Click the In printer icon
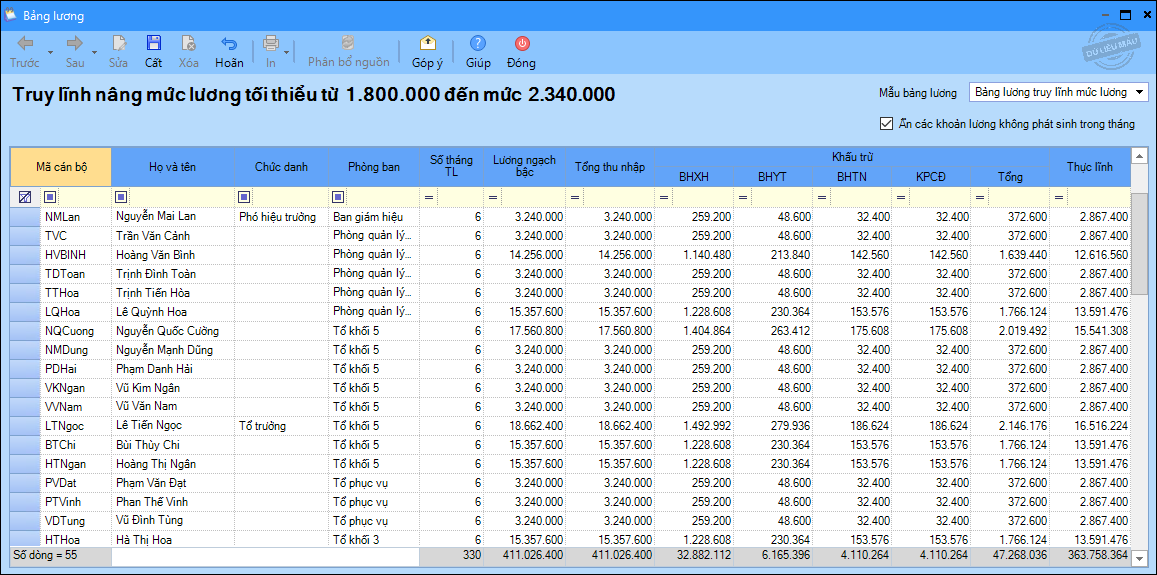The height and width of the screenshot is (575, 1157). [x=271, y=43]
